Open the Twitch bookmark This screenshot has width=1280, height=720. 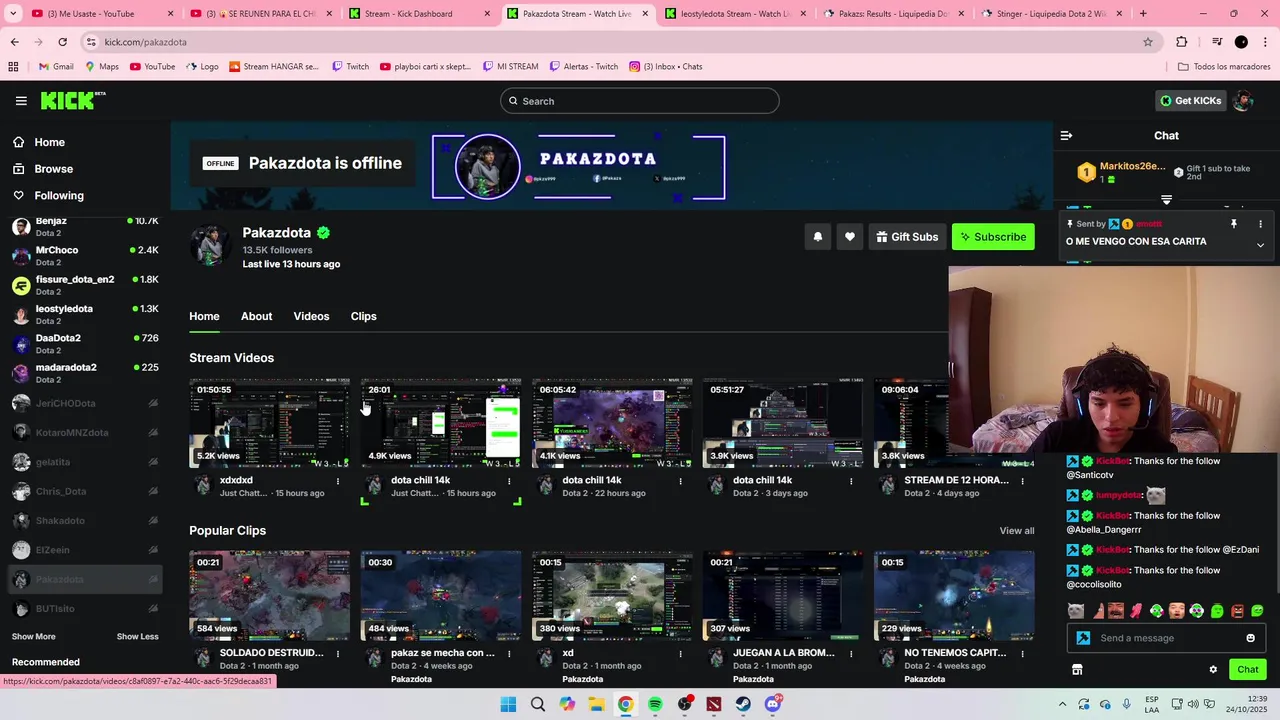350,67
